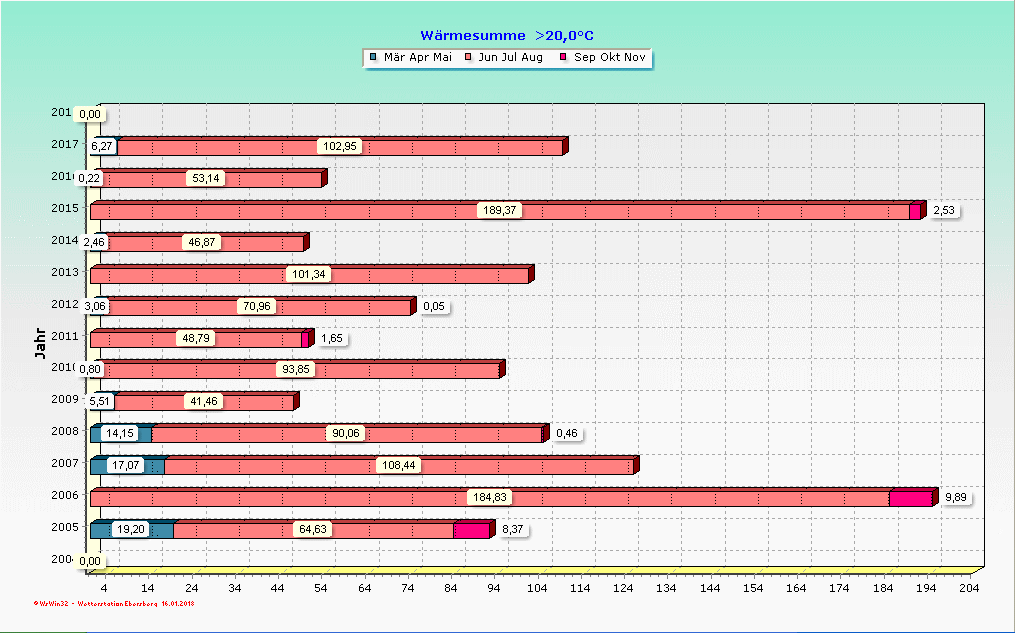Select the 9,89 autumn value beside 2006
The height and width of the screenshot is (633, 1015).
point(957,497)
